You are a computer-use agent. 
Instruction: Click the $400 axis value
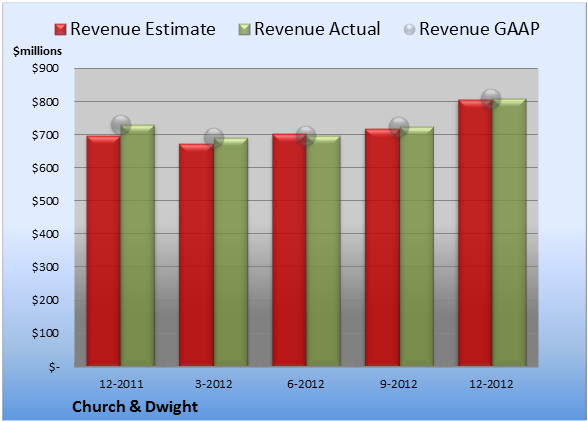coord(45,234)
